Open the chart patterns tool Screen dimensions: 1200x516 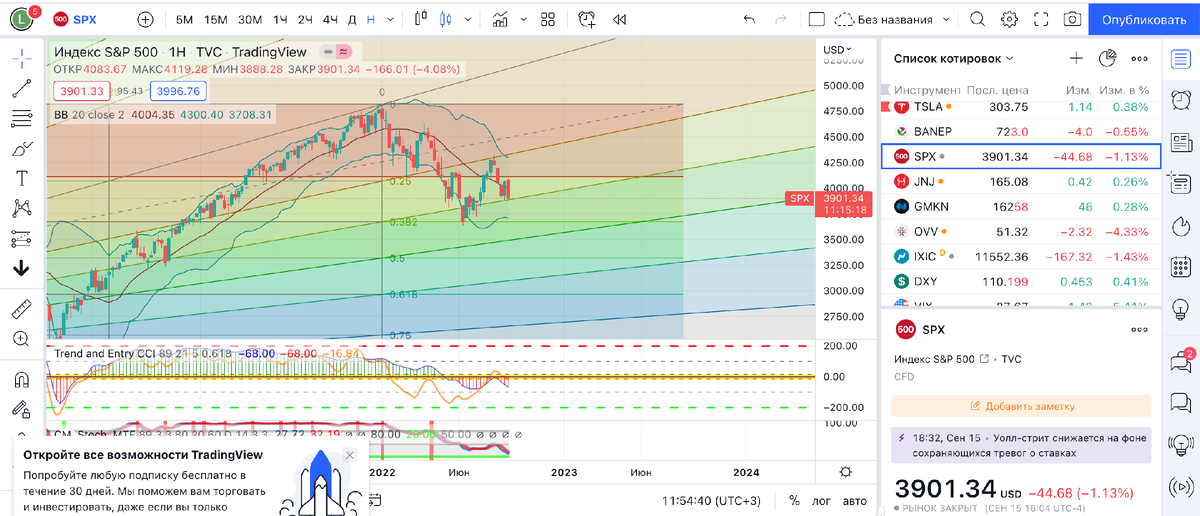pyautogui.click(x=21, y=208)
